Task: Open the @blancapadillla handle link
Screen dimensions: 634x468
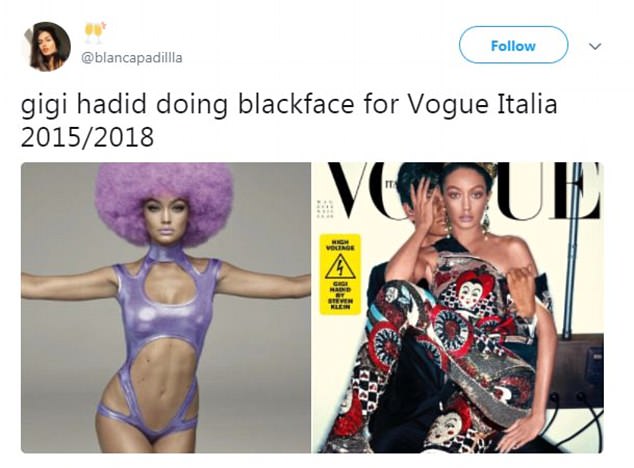Action: [132, 58]
